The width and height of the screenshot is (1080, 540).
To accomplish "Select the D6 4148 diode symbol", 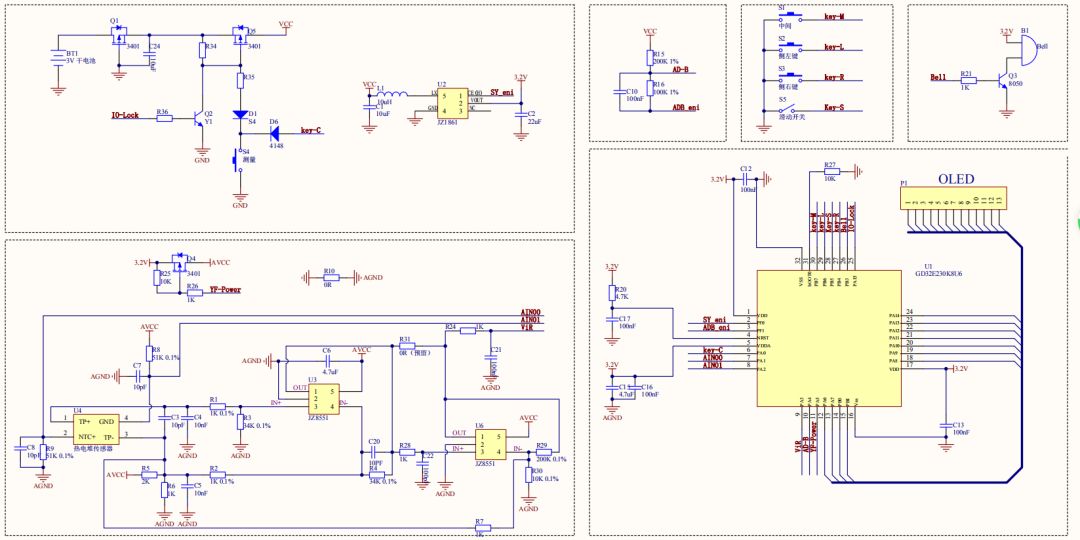I will (x=274, y=132).
